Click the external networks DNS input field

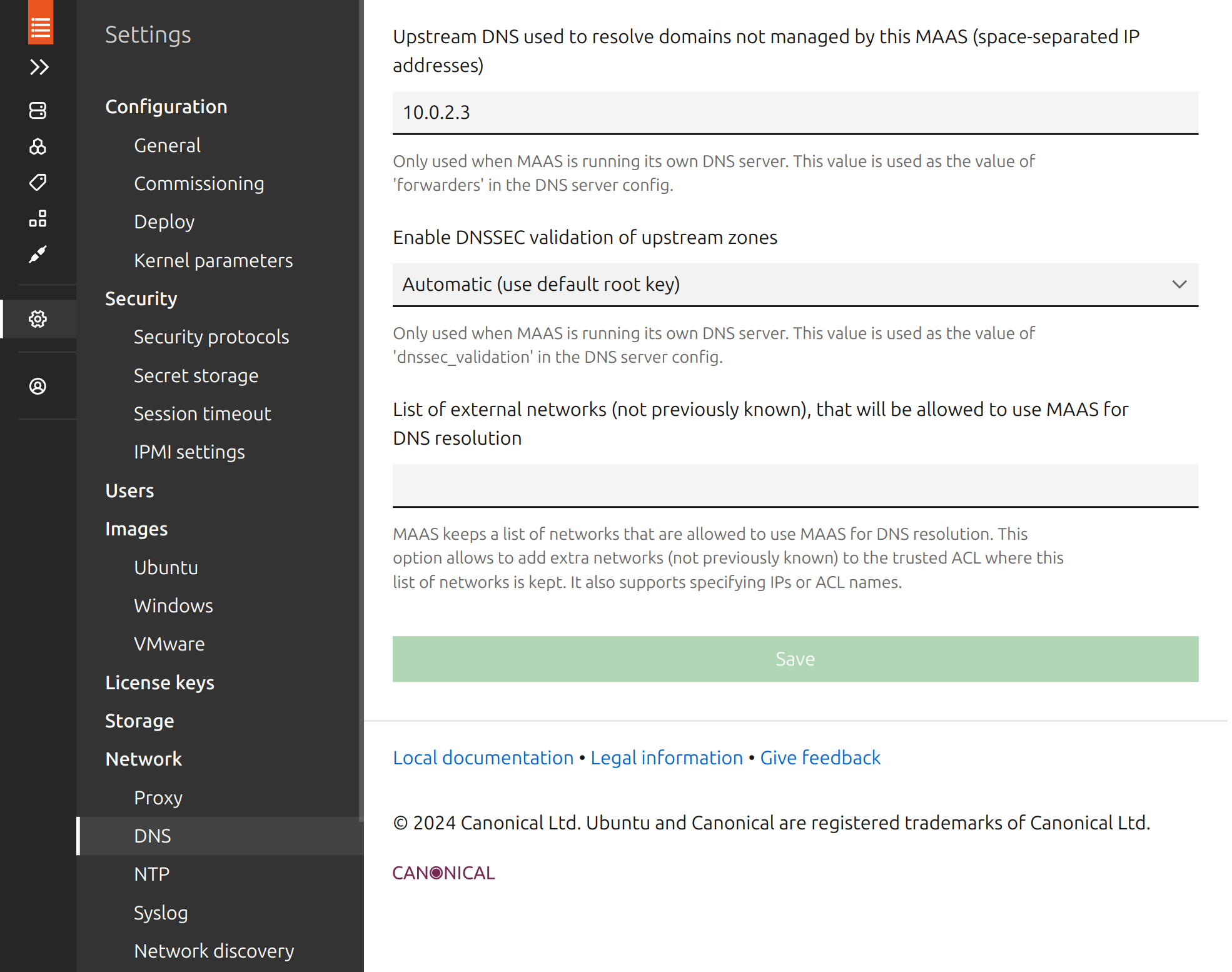point(795,486)
